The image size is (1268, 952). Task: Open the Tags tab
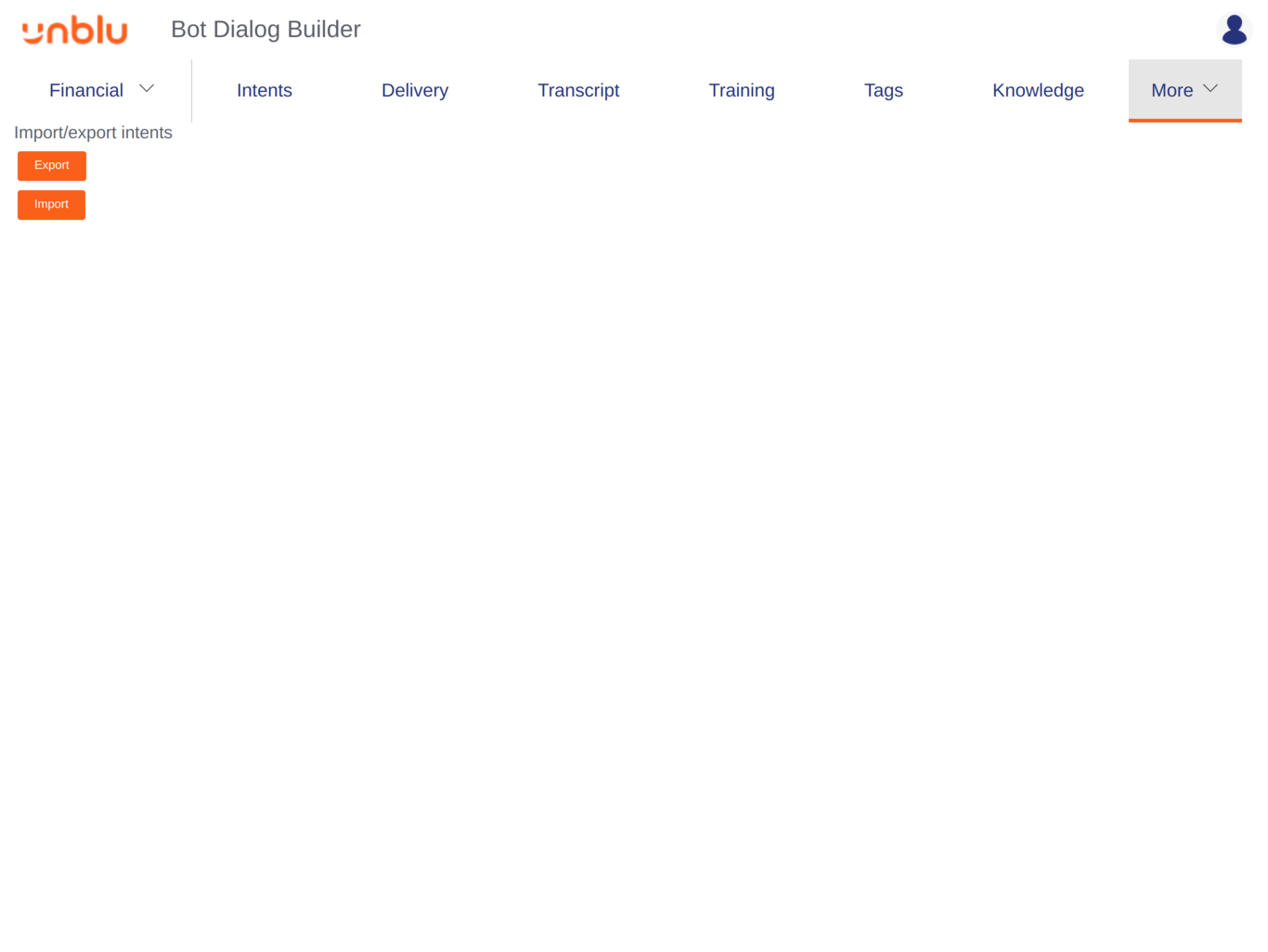click(x=883, y=90)
